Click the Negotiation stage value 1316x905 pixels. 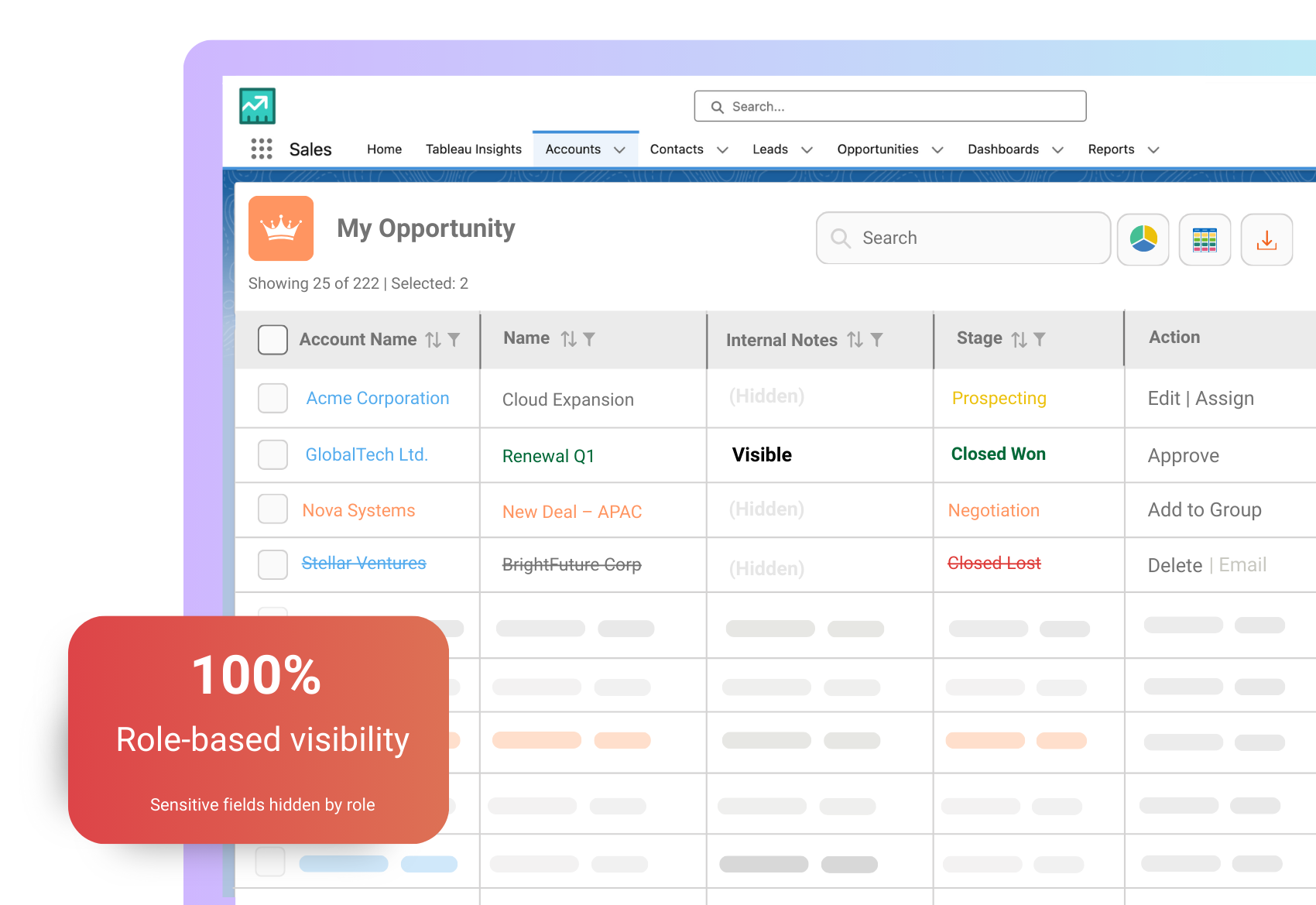[x=994, y=510]
